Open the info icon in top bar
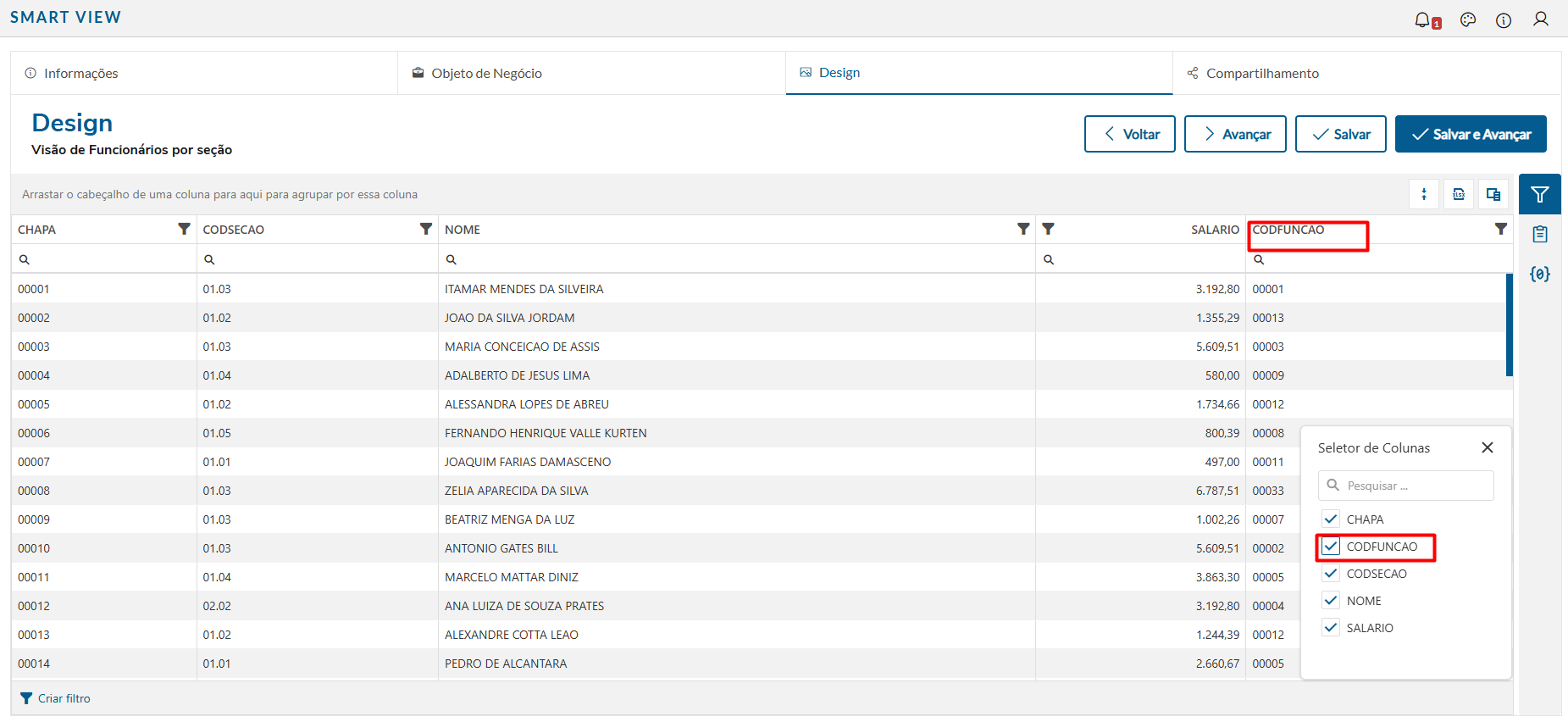The image size is (1568, 722). pyautogui.click(x=1504, y=20)
